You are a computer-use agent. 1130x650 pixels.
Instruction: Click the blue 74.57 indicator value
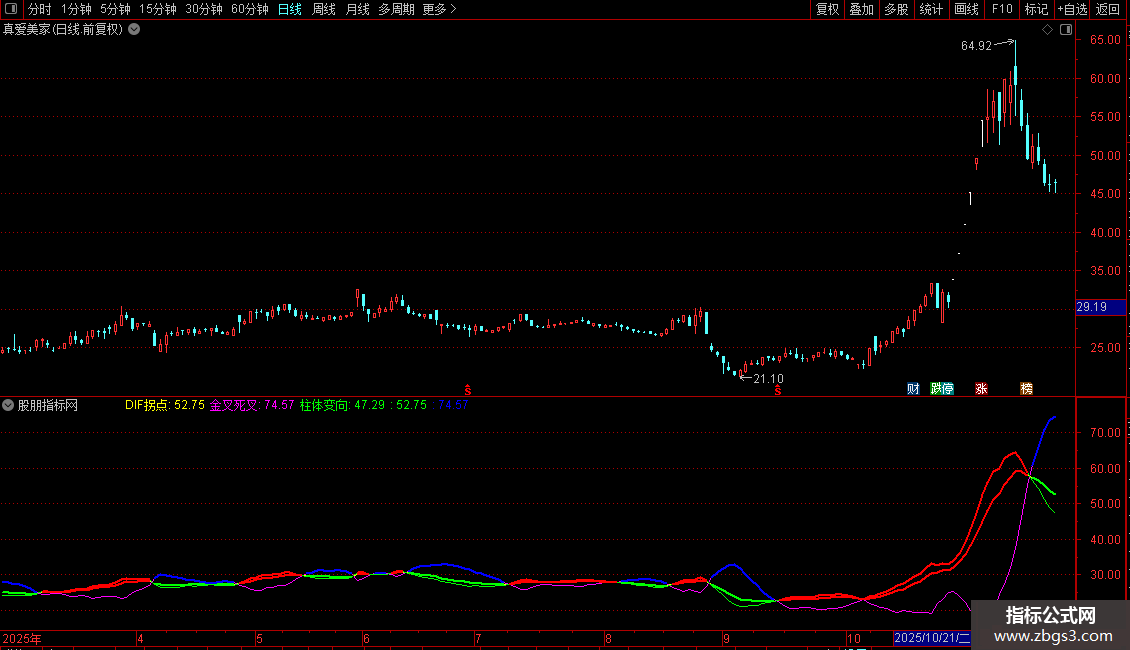(x=453, y=406)
